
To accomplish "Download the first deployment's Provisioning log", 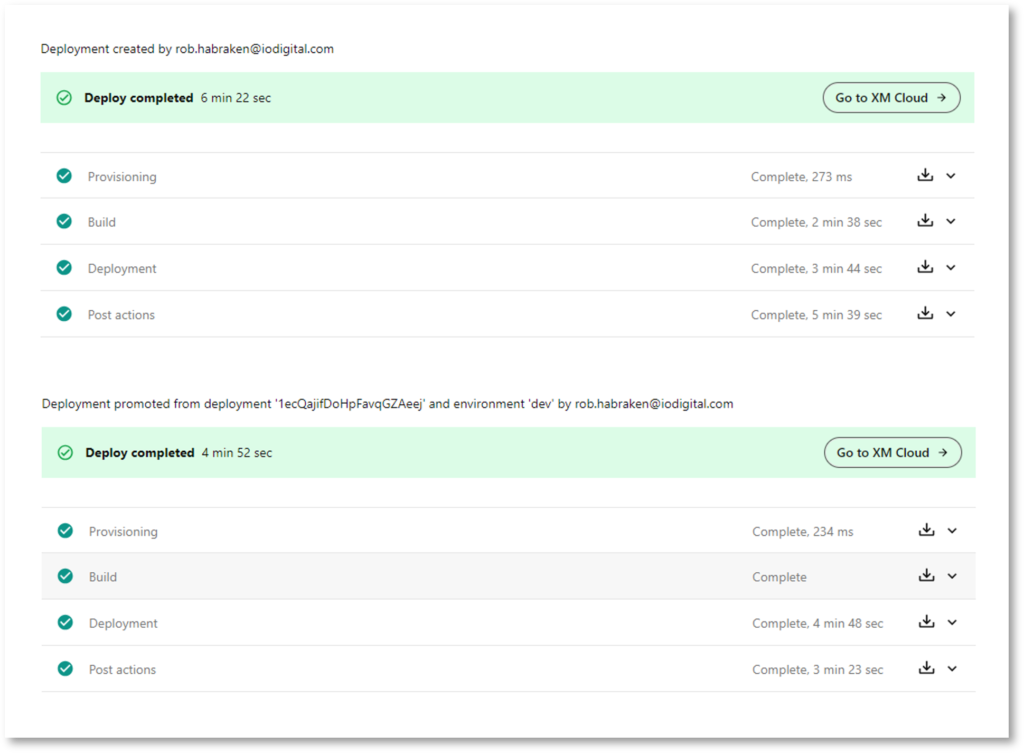I will (925, 175).
